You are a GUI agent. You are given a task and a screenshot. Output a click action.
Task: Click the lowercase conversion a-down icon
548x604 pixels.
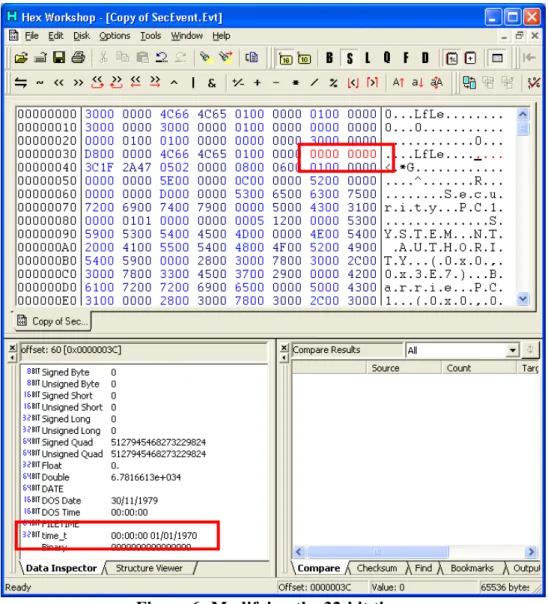tap(417, 82)
